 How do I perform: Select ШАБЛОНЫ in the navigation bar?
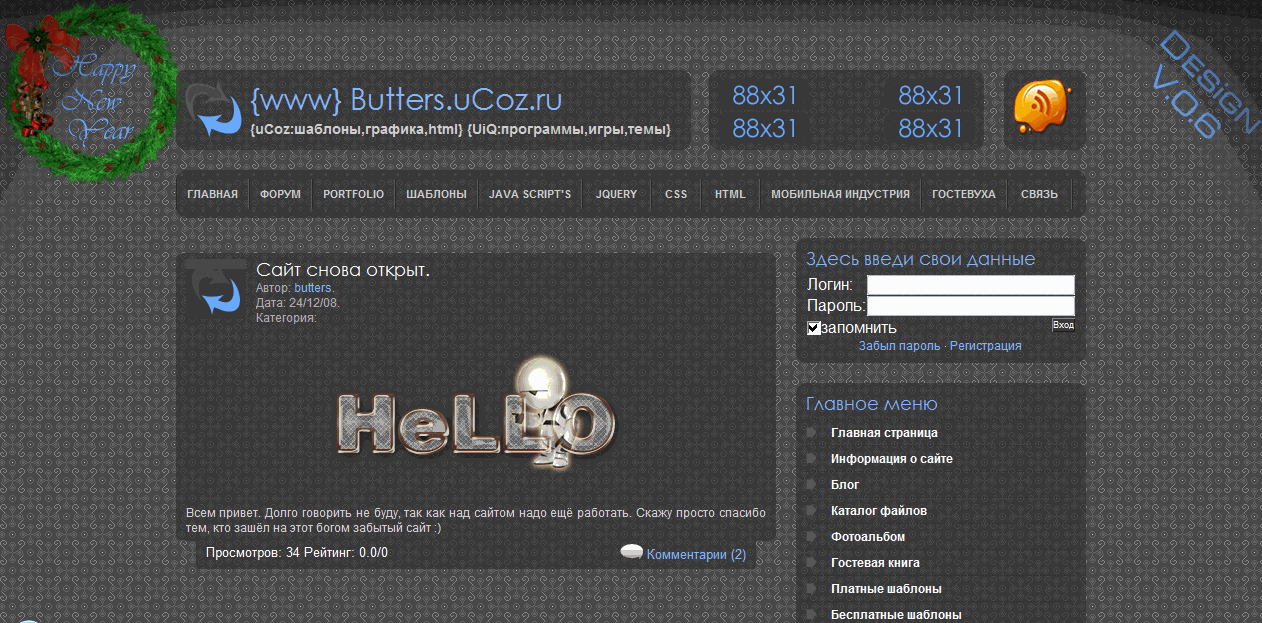[x=436, y=194]
